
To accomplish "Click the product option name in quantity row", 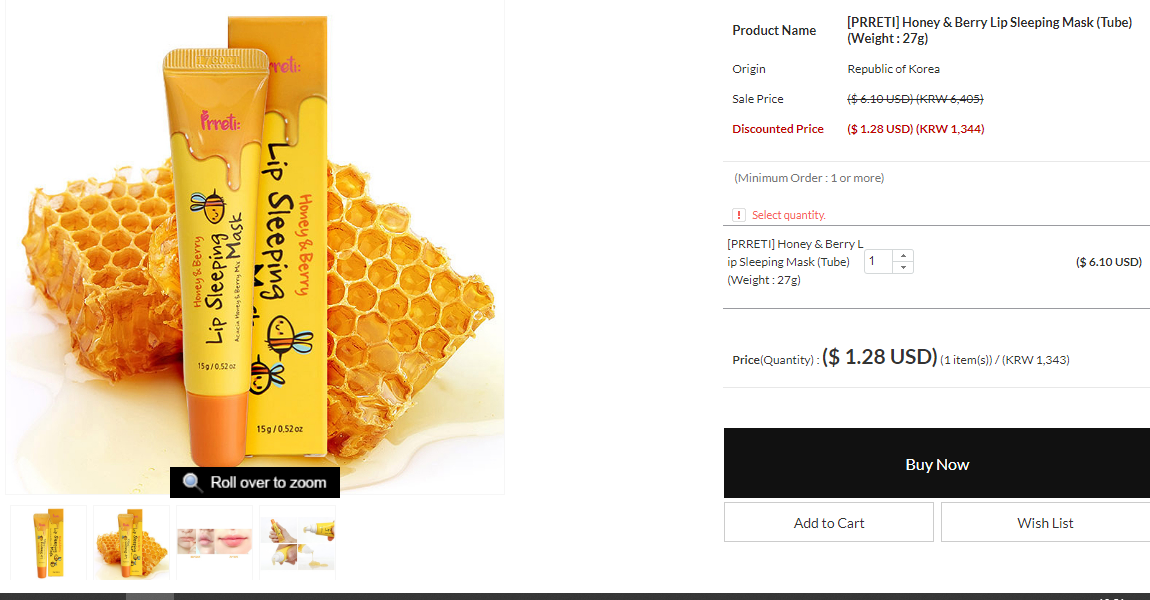I will [x=795, y=262].
